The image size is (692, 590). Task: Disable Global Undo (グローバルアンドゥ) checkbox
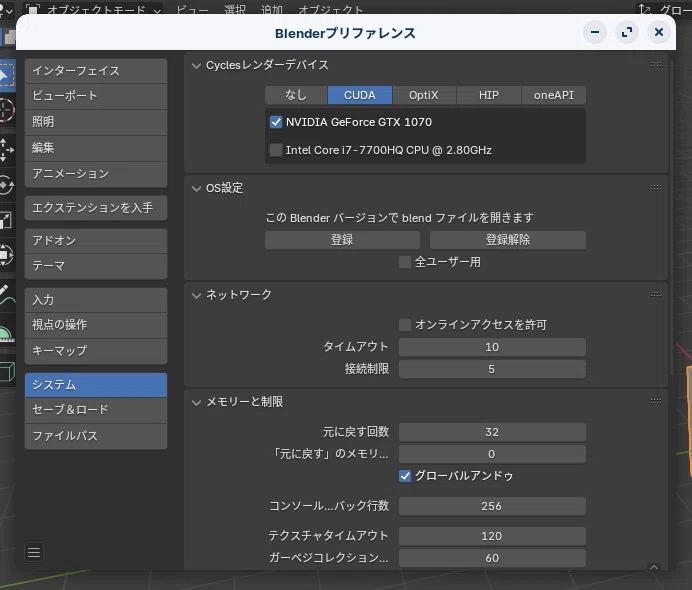pyautogui.click(x=405, y=476)
